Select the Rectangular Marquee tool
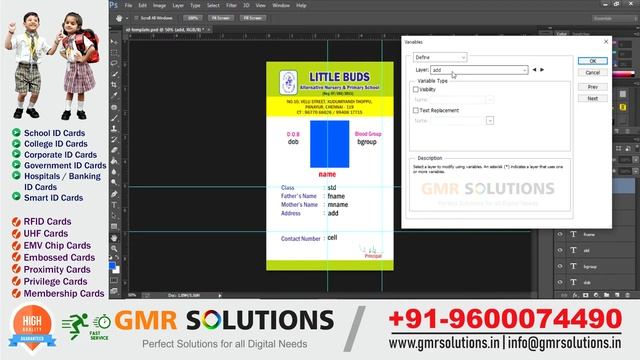Screen dimensions: 640x360 click(x=114, y=53)
